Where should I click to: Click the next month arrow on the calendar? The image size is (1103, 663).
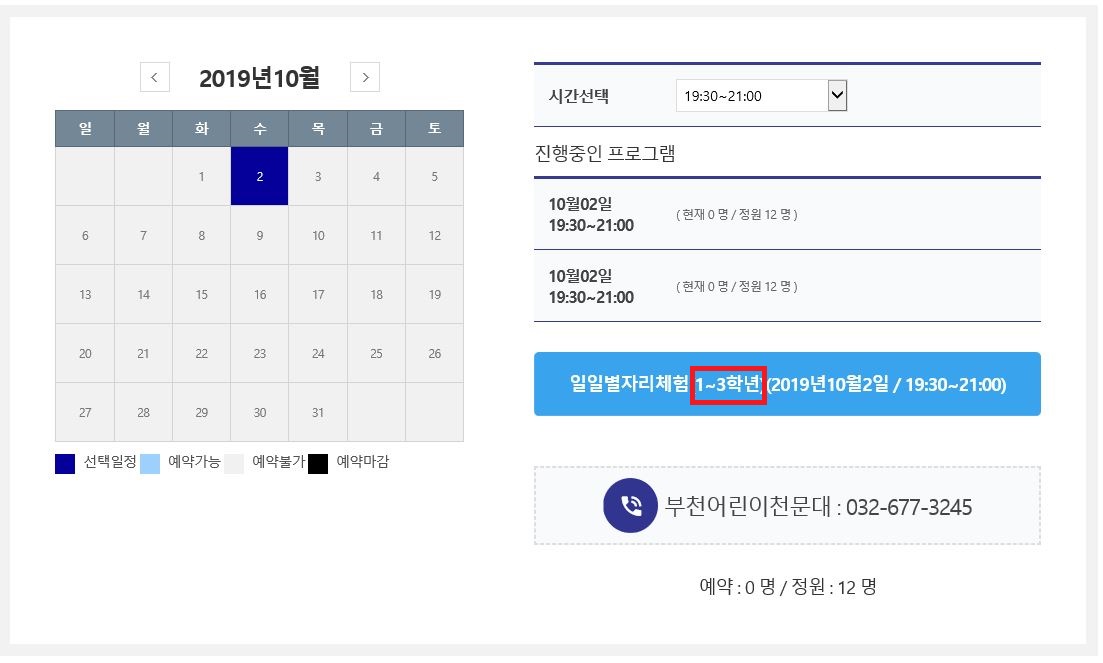pyautogui.click(x=365, y=77)
